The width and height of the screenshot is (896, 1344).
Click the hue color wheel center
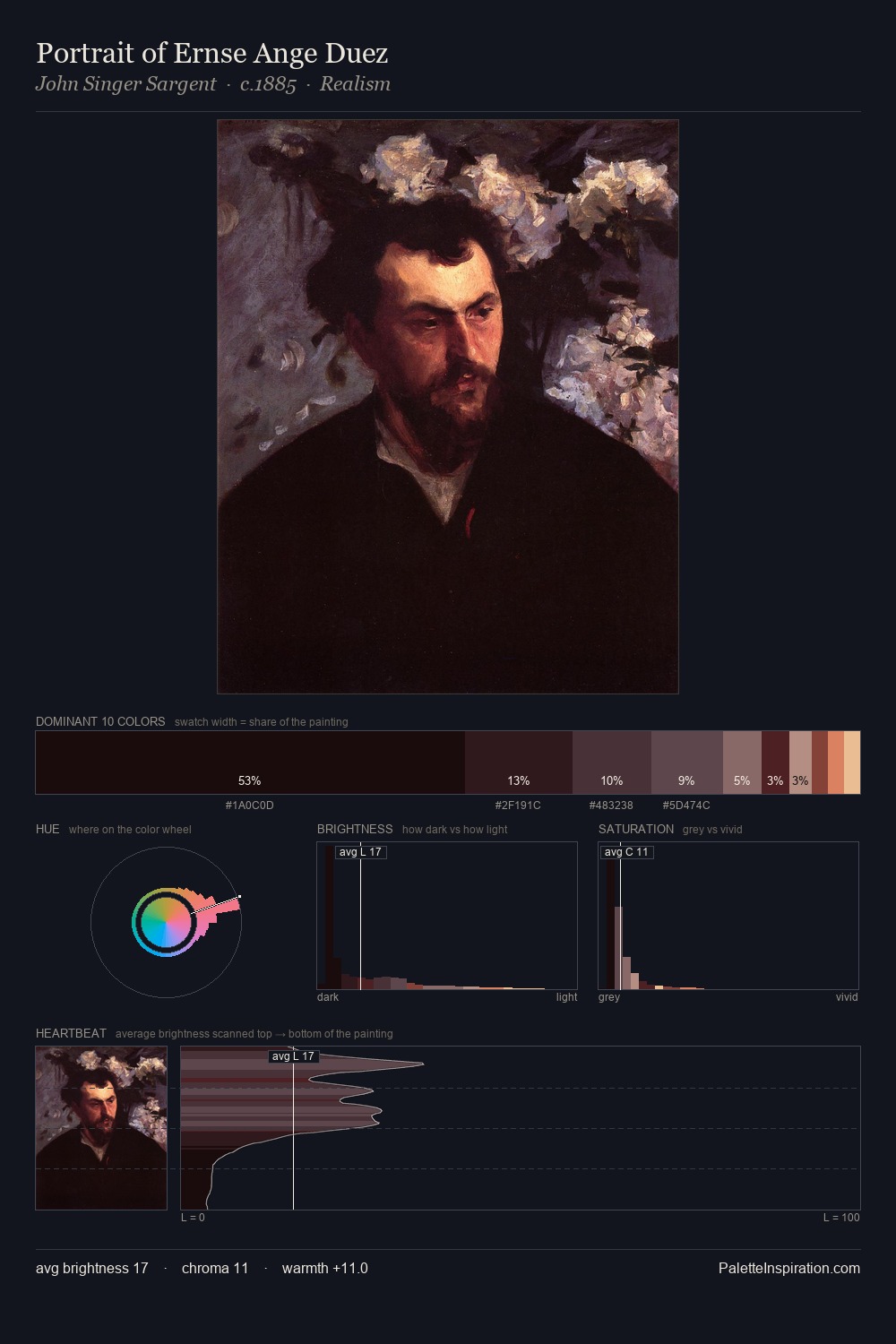[166, 922]
